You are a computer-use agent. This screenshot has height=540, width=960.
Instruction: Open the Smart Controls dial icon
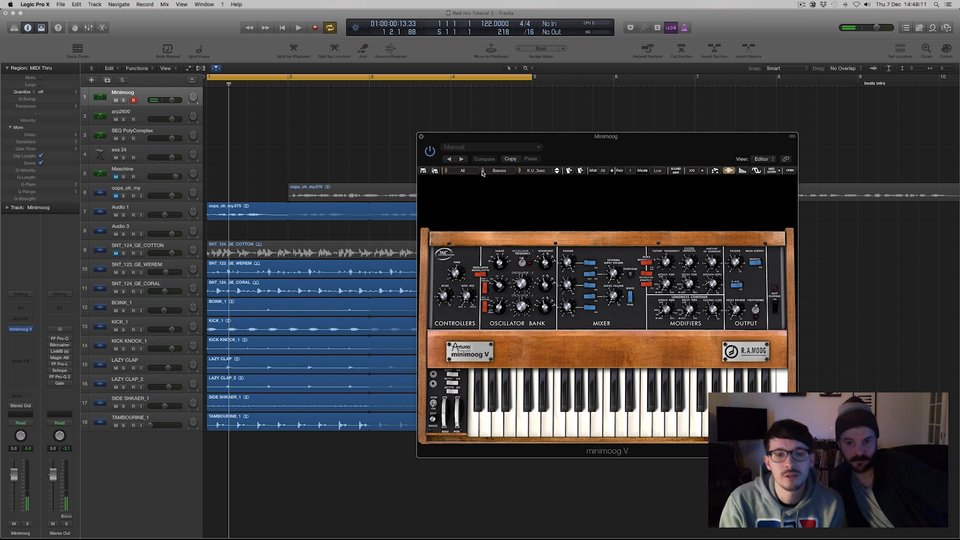pos(75,28)
